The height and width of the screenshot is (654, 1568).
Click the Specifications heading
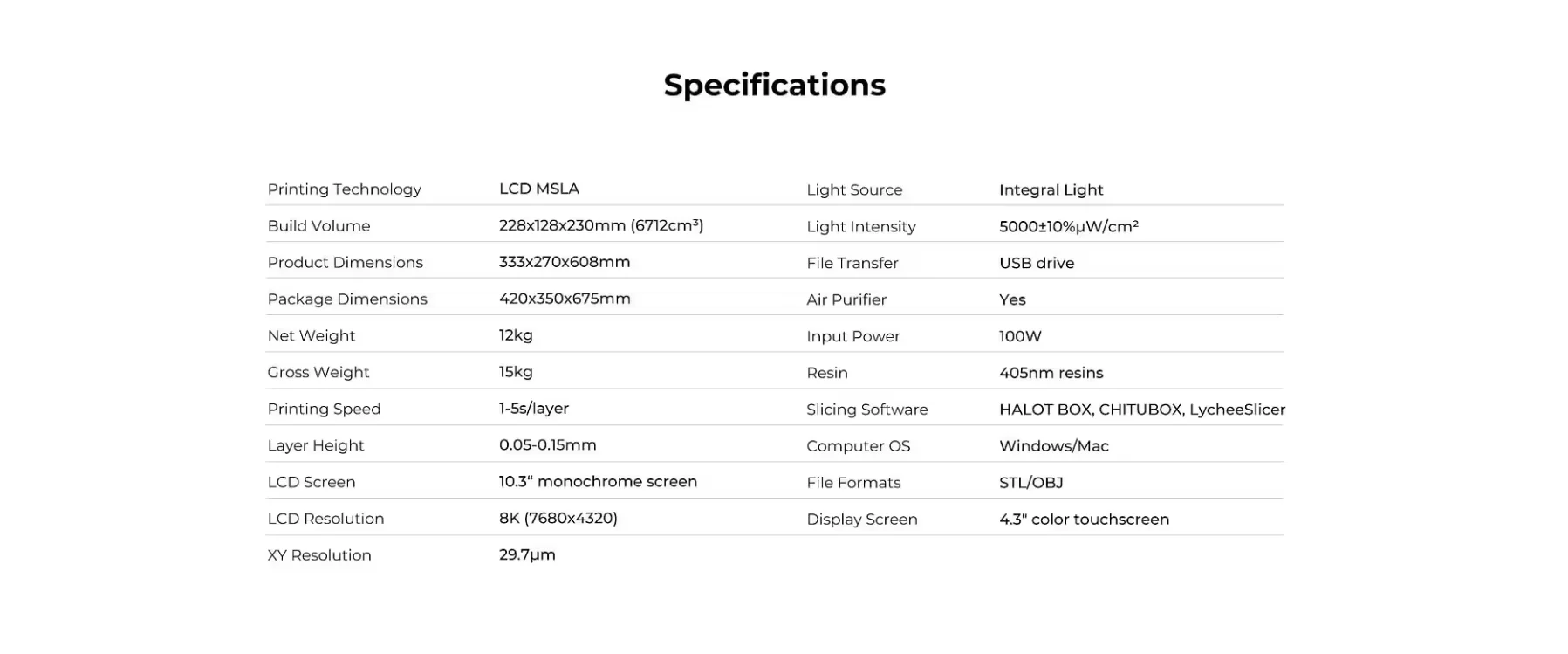click(x=774, y=86)
